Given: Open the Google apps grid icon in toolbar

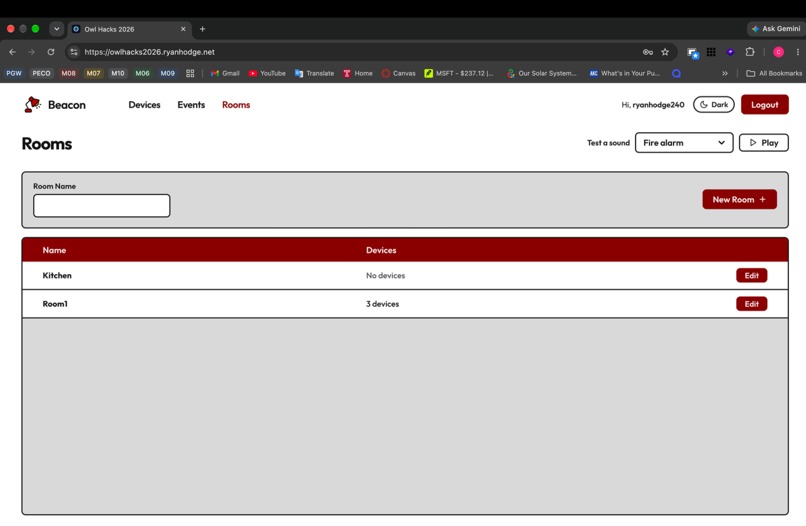Looking at the screenshot, I should [711, 52].
